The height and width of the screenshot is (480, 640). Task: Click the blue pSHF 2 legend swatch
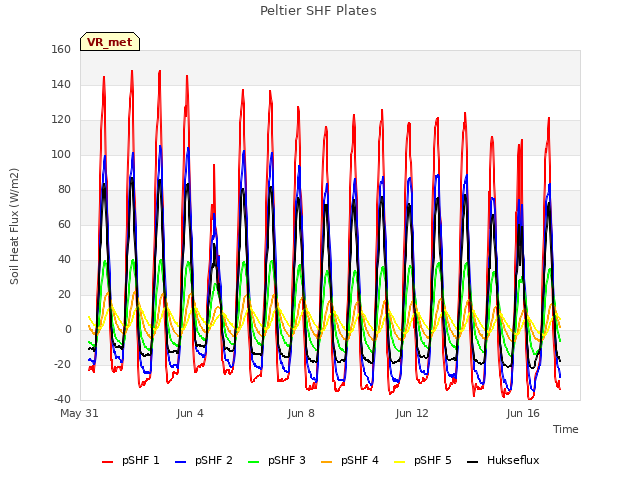click(x=180, y=462)
